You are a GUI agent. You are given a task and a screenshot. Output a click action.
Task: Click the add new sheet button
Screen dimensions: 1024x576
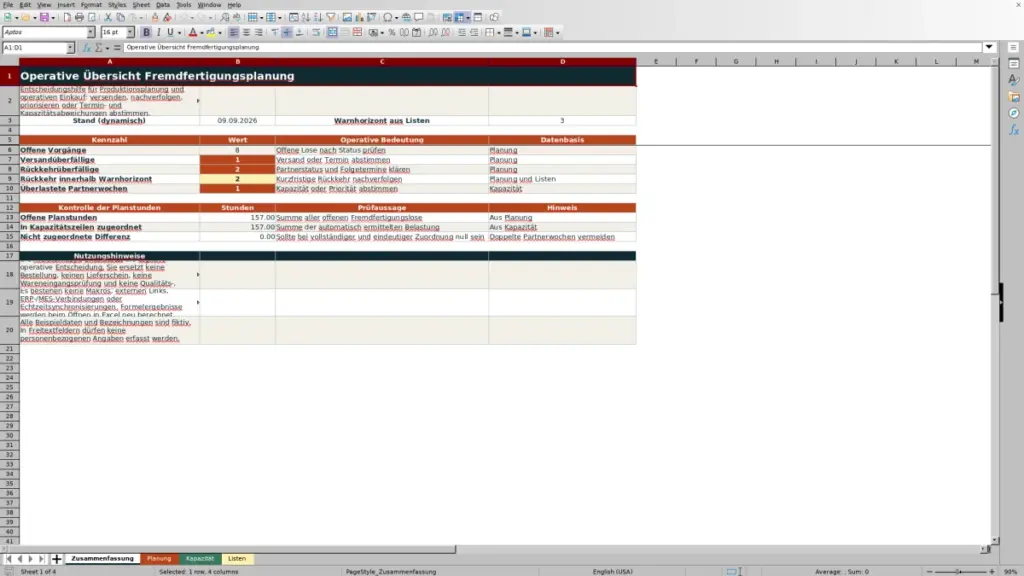pyautogui.click(x=57, y=559)
